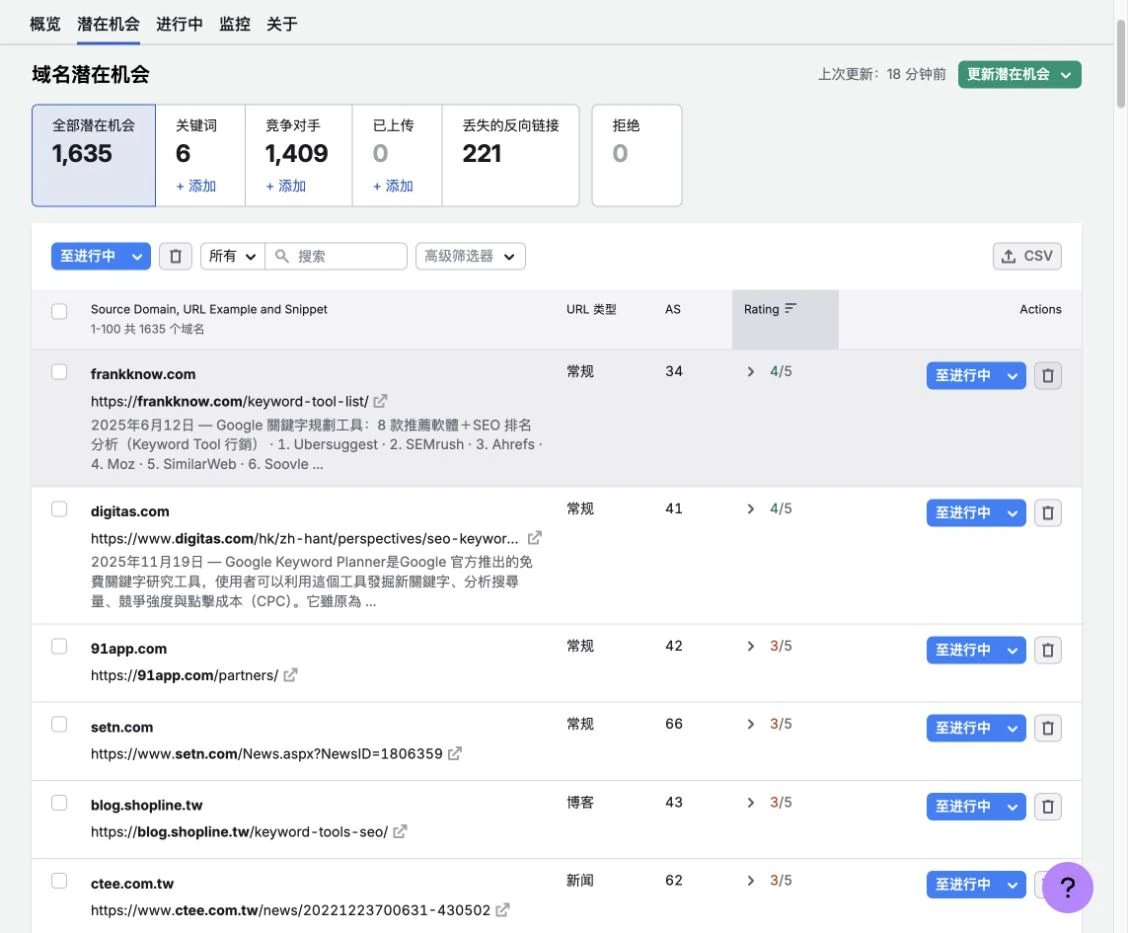Open the 高级筛选器 dropdown

[470, 256]
